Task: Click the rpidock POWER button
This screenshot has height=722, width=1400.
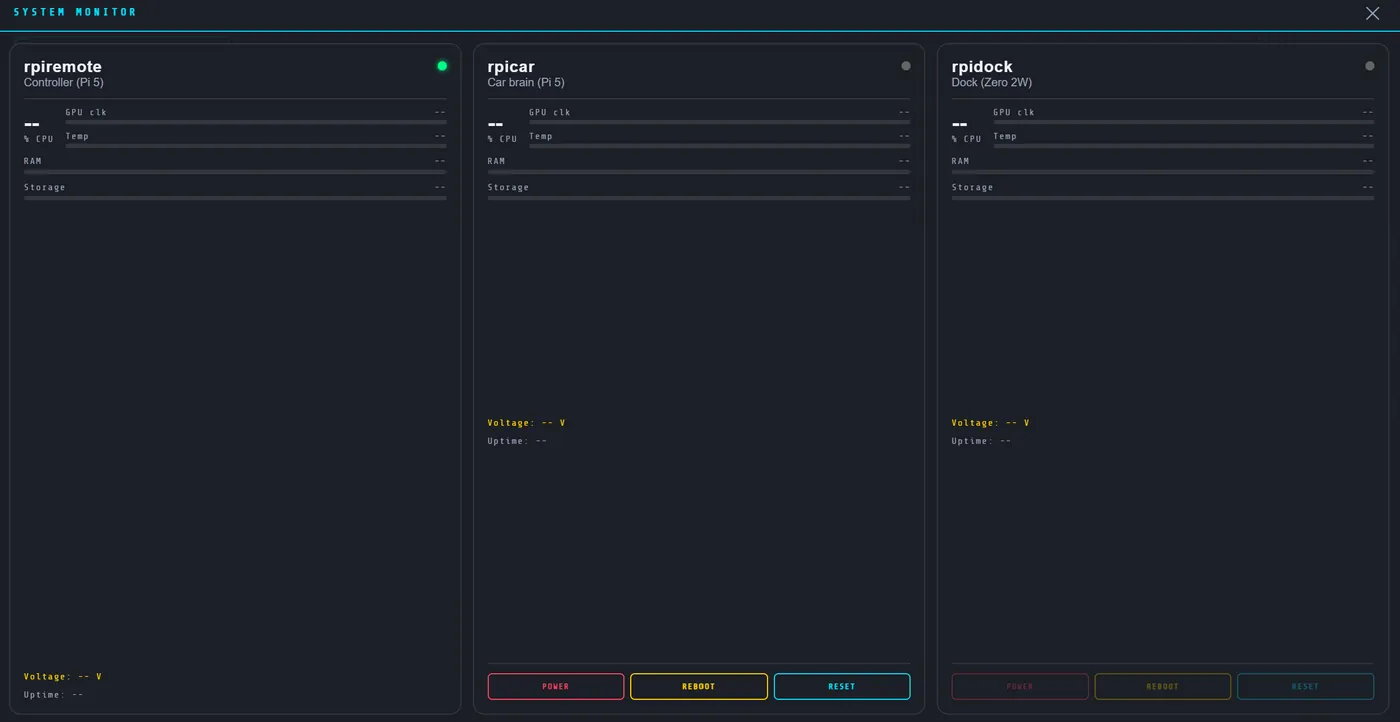Action: (1020, 687)
